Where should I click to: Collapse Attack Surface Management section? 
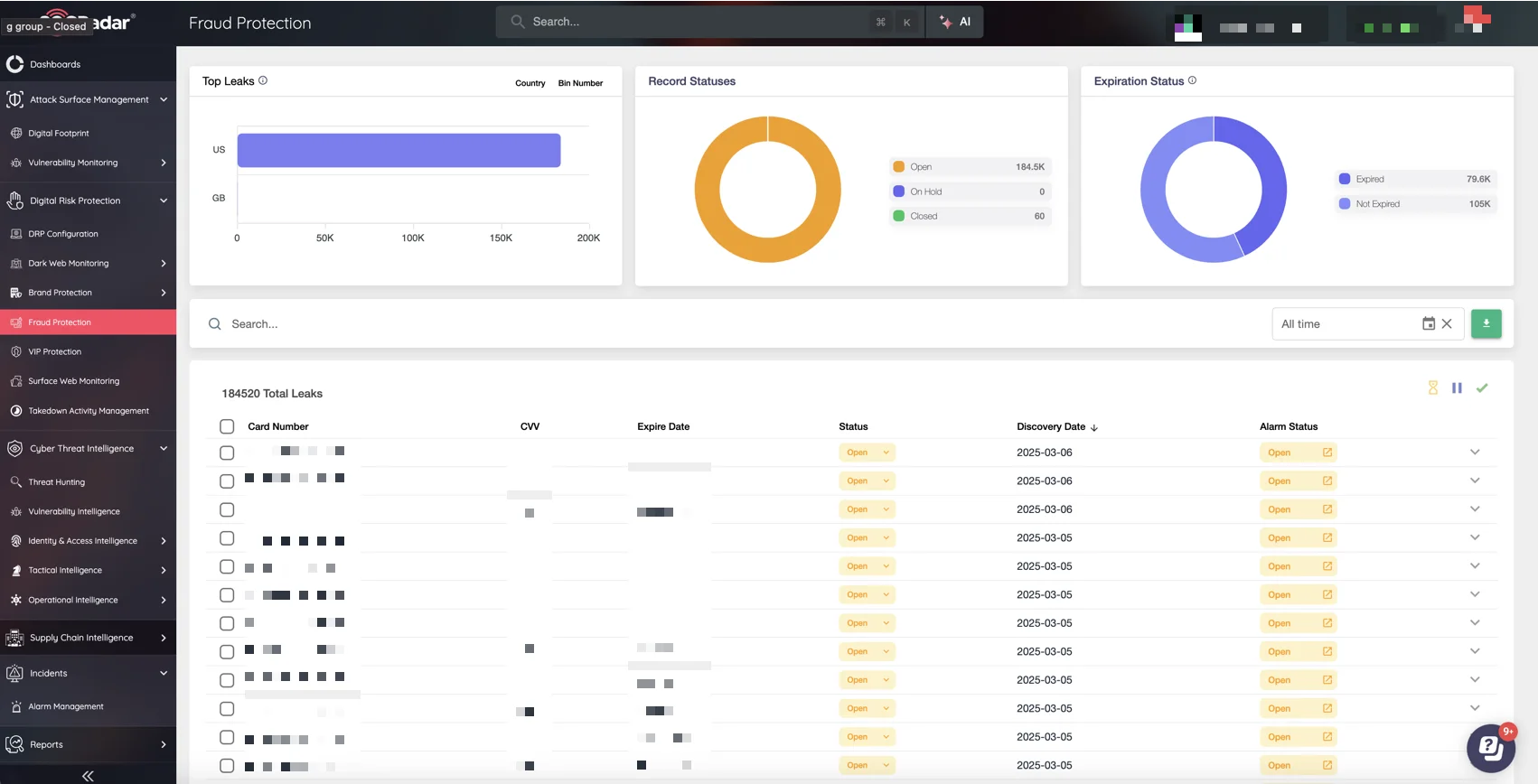tap(164, 99)
